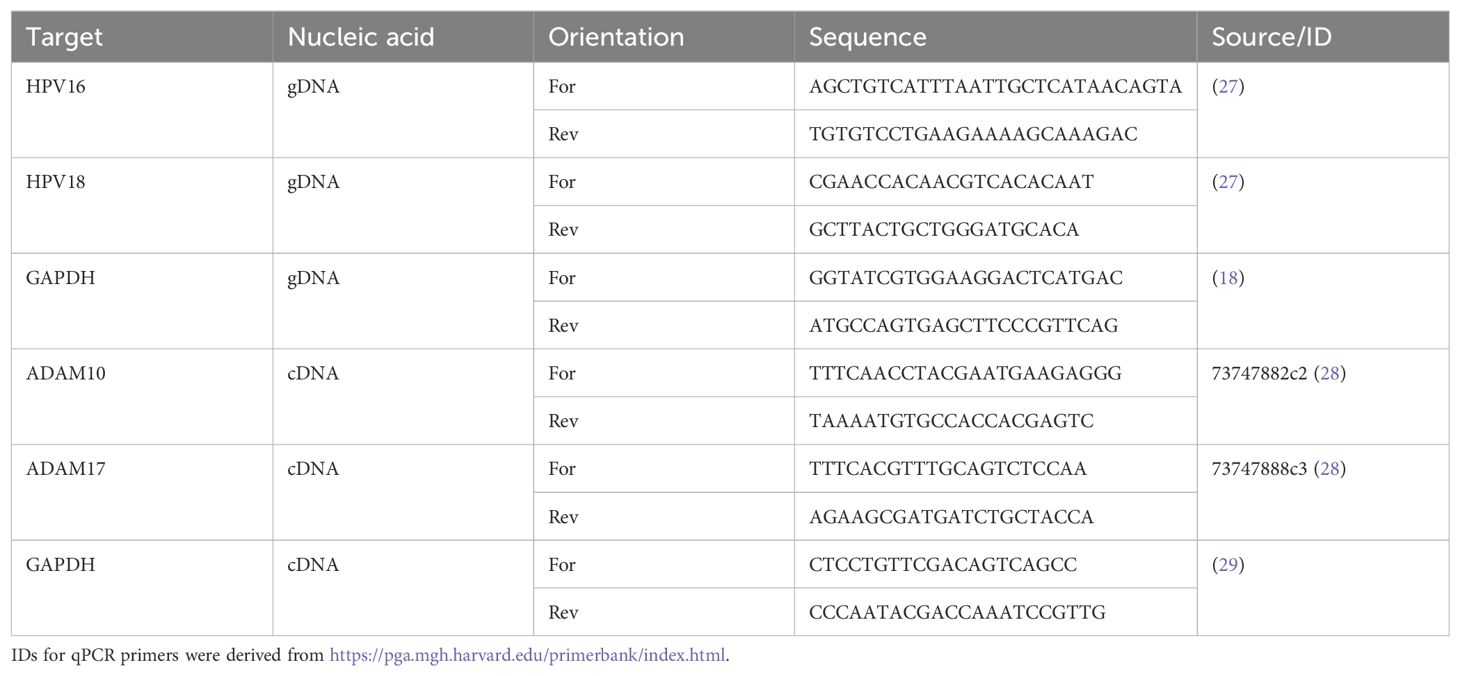This screenshot has width=1460, height=676.
Task: Open reference 27 link in HPV18 row
Action: click(1228, 182)
